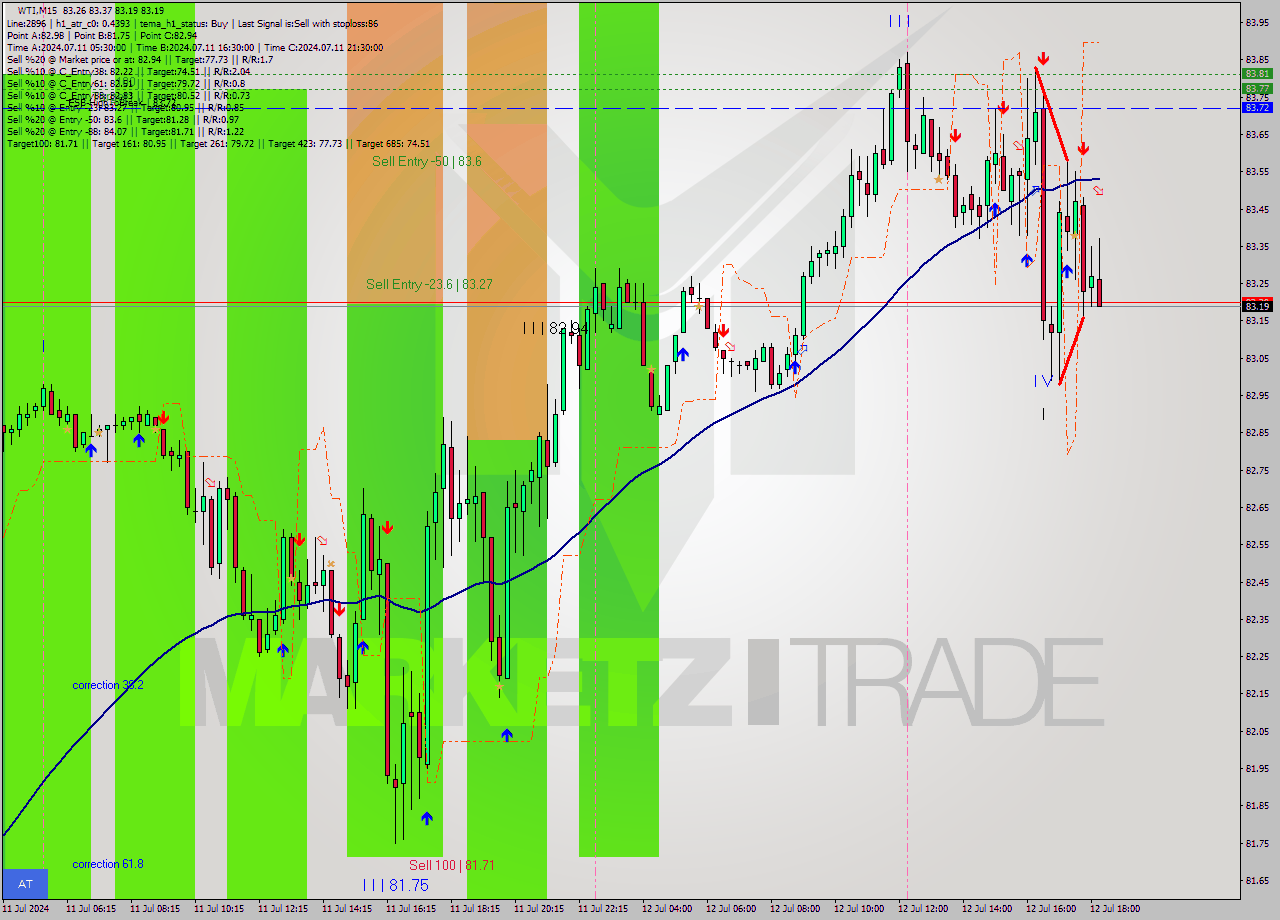Click the 'I I I 81.75' wave label
This screenshot has width=1280, height=920.
(395, 885)
